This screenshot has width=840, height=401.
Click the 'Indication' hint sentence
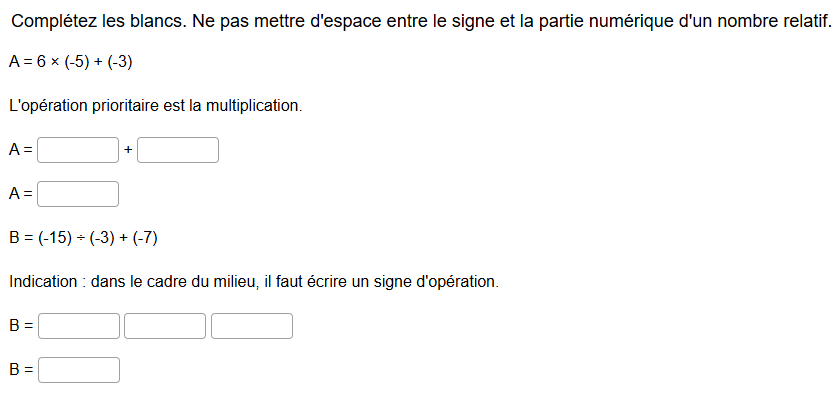coord(254,282)
